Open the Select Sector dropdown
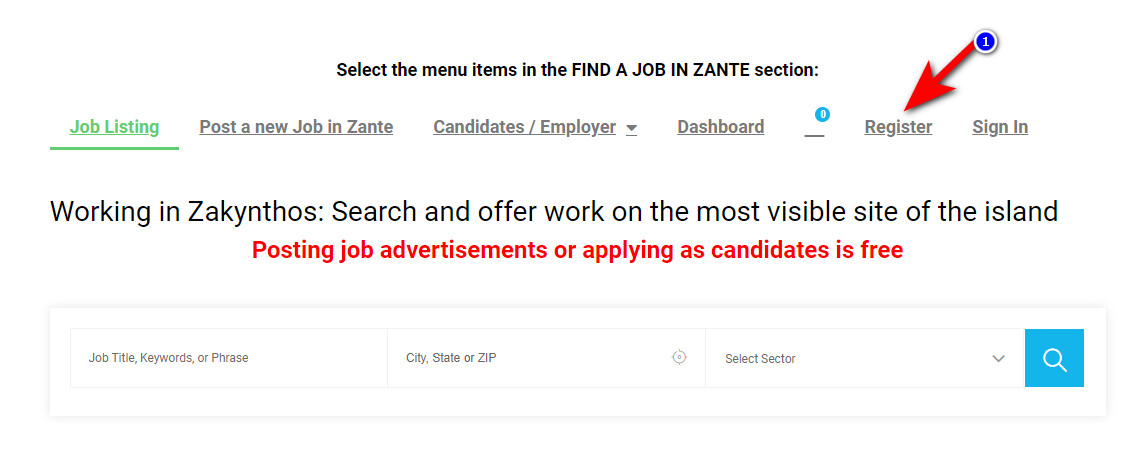This screenshot has width=1131, height=450. click(x=850, y=358)
